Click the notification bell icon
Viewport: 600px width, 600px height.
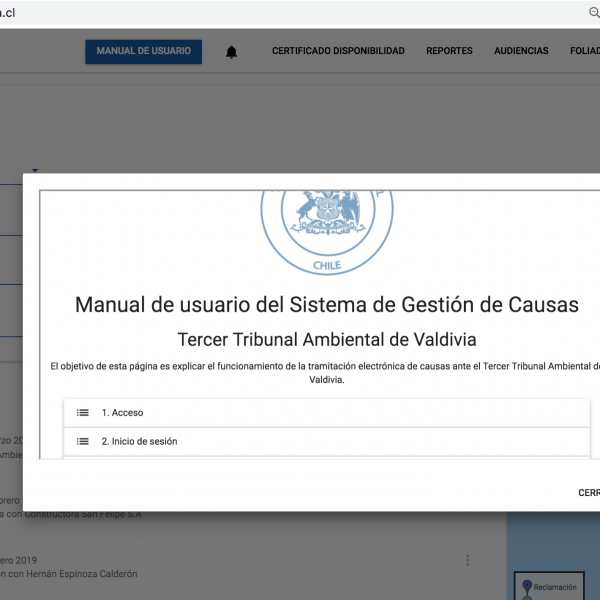[232, 52]
